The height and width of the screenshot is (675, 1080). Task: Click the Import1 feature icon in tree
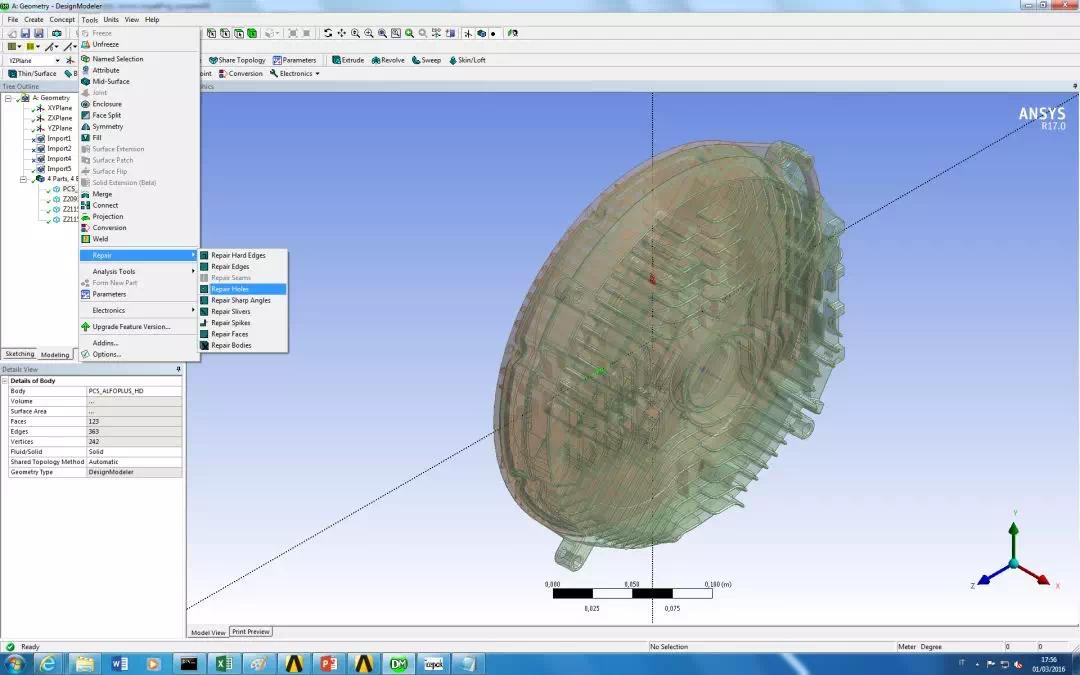[x=41, y=138]
